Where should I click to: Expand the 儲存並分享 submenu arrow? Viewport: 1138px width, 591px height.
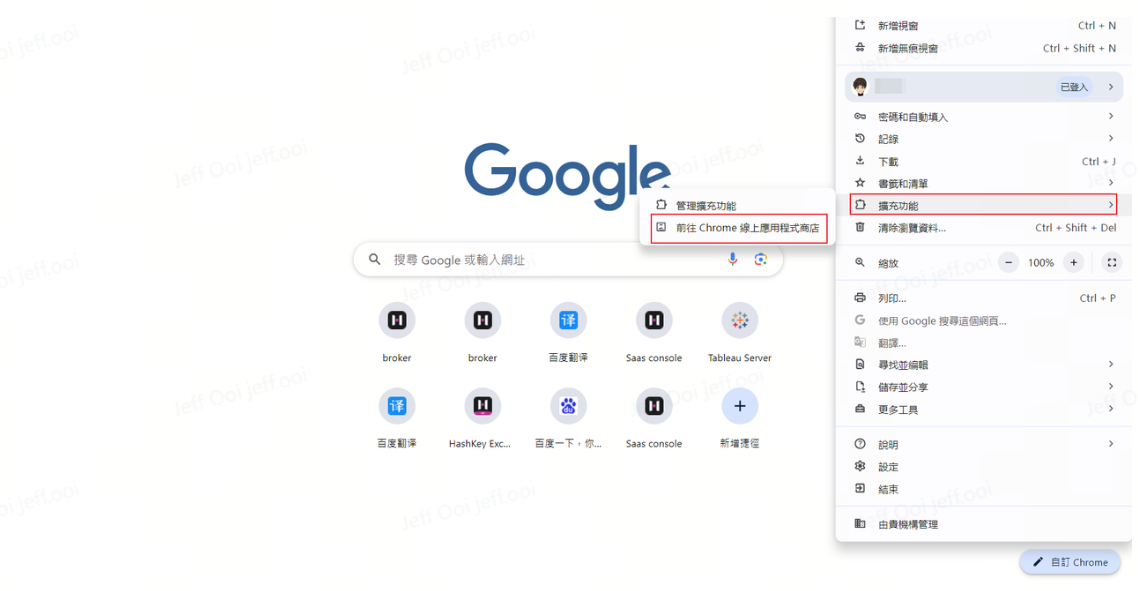(x=1111, y=386)
